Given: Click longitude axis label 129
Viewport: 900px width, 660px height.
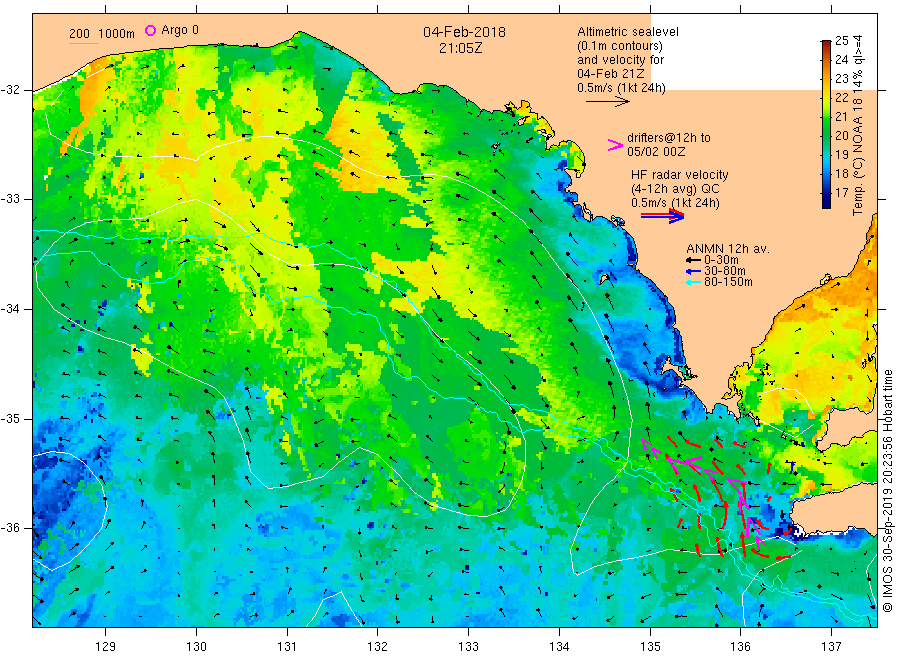Looking at the screenshot, I should pos(106,647).
